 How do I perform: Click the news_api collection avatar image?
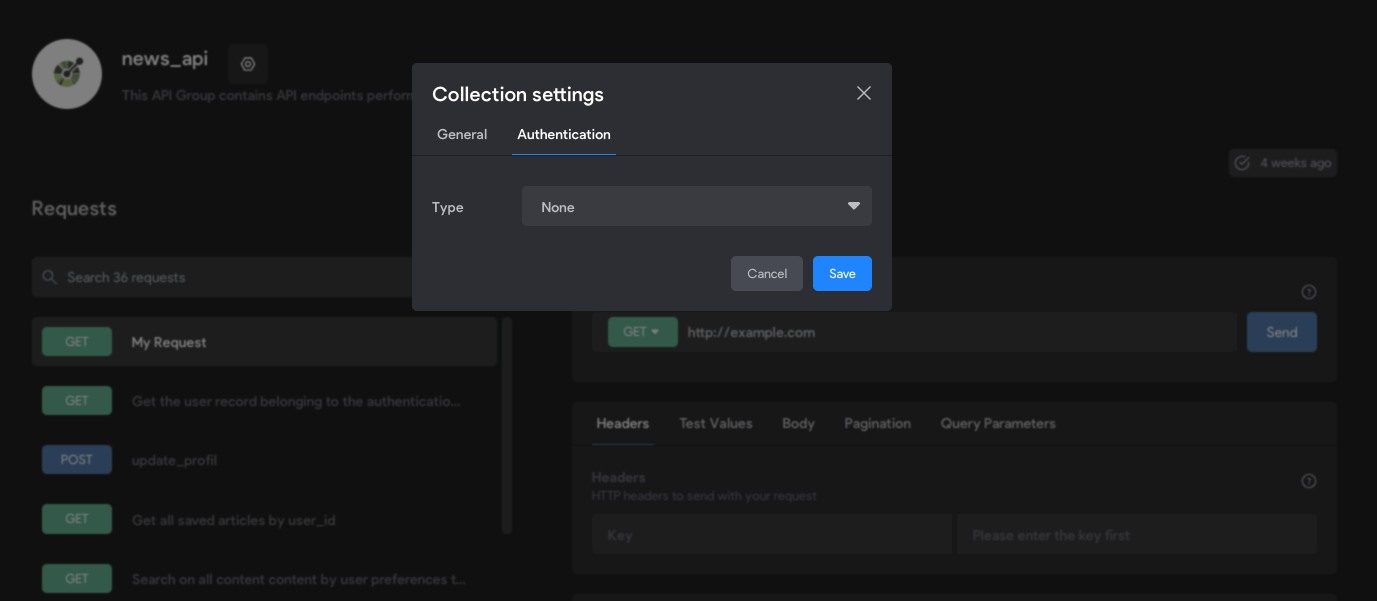(67, 74)
